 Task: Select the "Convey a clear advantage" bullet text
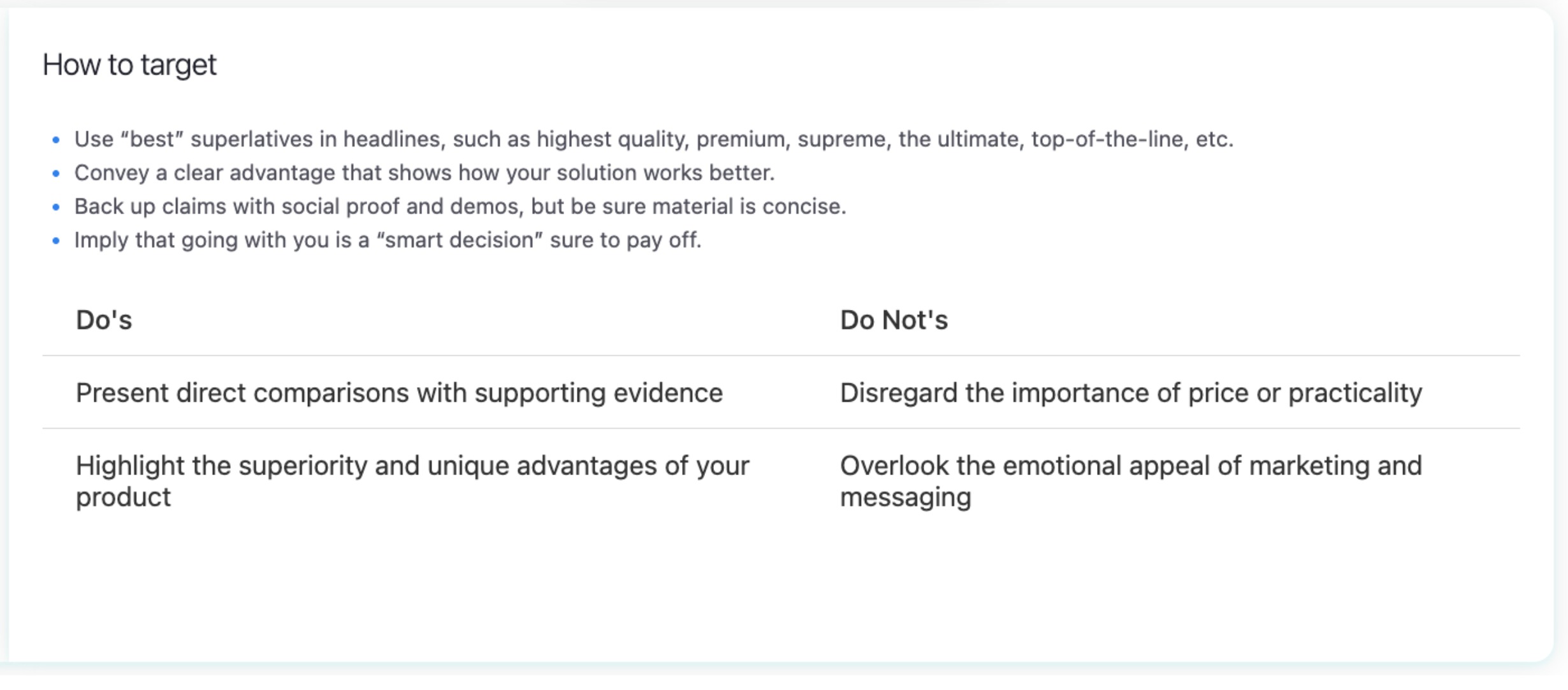(424, 173)
